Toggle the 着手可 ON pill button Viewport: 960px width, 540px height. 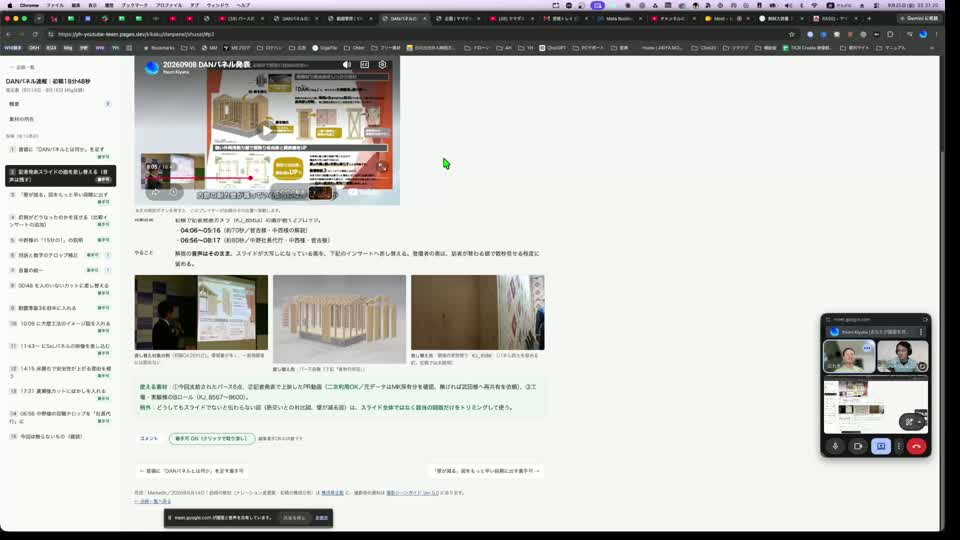[x=211, y=438]
